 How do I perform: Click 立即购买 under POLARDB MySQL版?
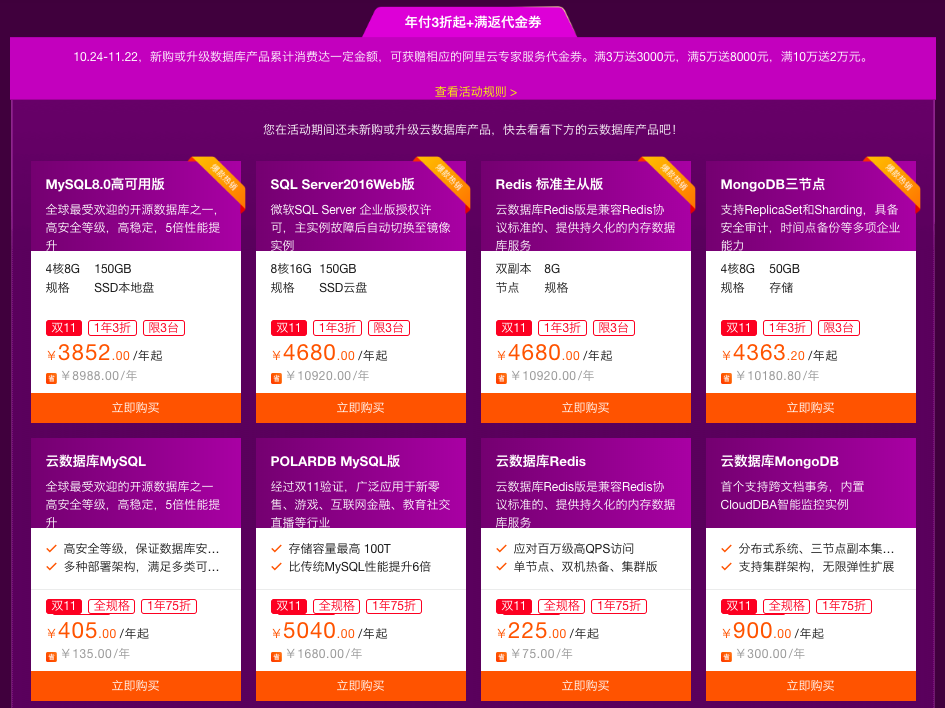coord(360,686)
